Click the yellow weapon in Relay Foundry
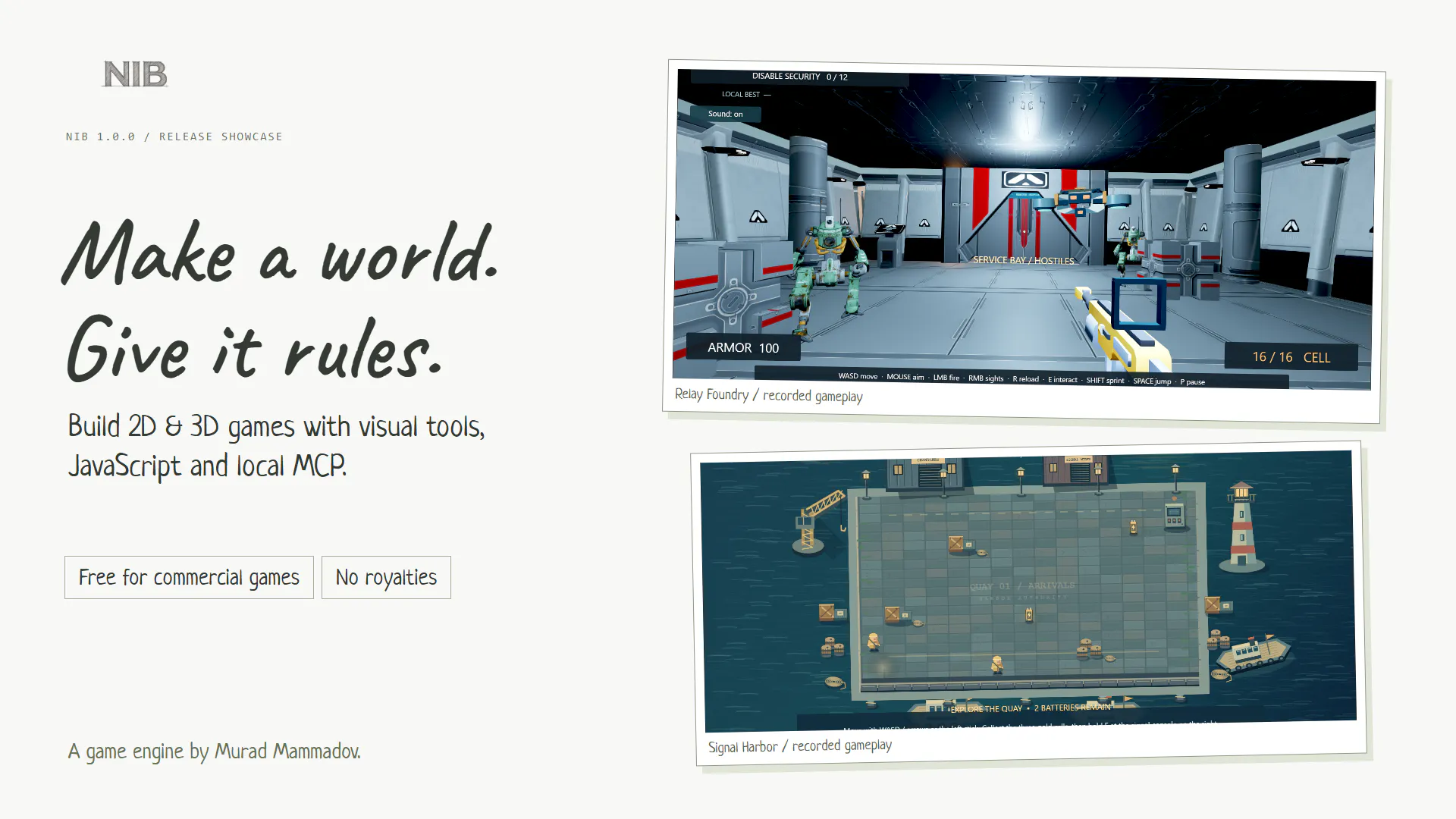 1124,328
